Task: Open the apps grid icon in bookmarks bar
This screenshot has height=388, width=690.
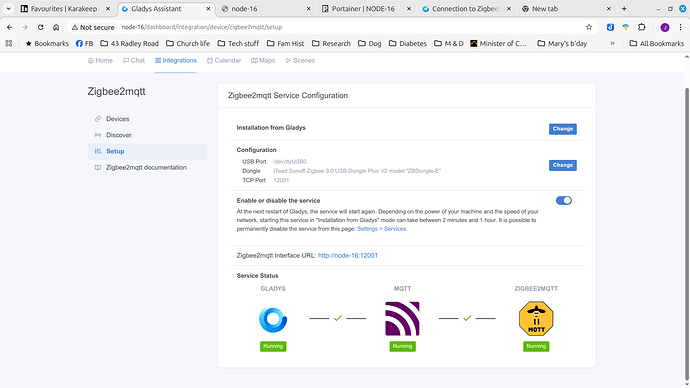Action: coord(9,44)
